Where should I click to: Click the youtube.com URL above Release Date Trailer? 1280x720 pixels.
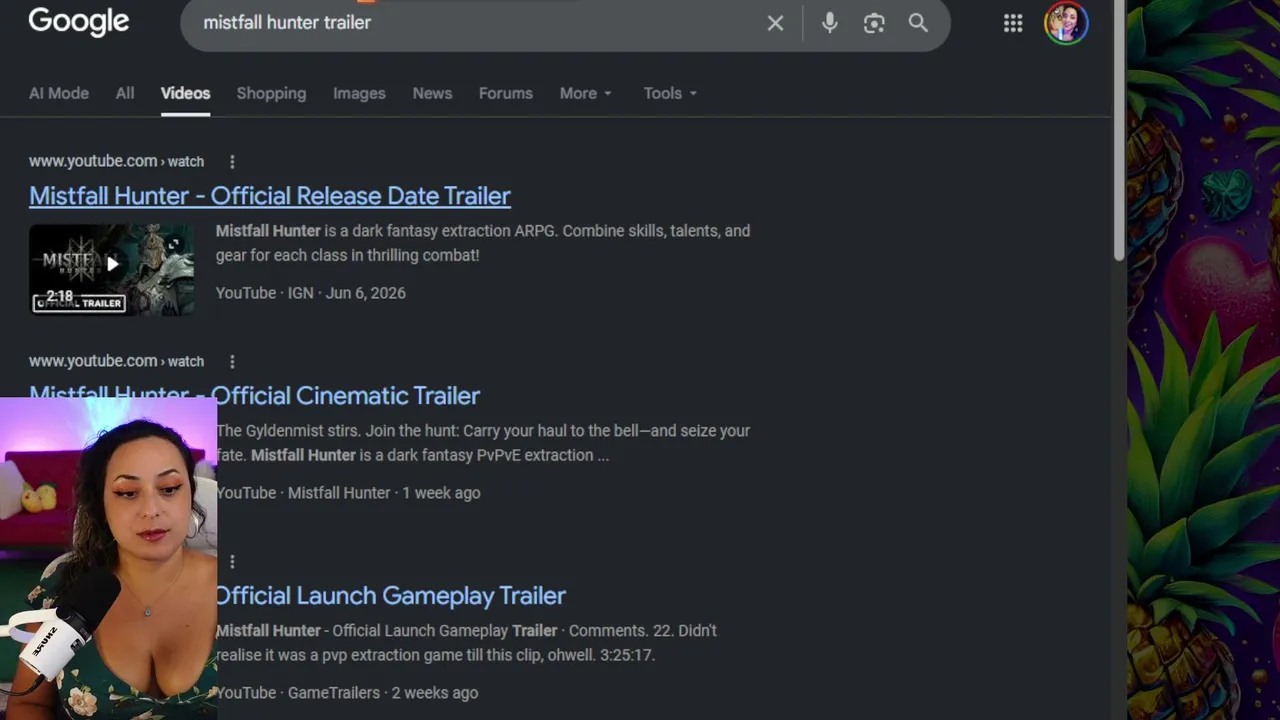(x=116, y=161)
